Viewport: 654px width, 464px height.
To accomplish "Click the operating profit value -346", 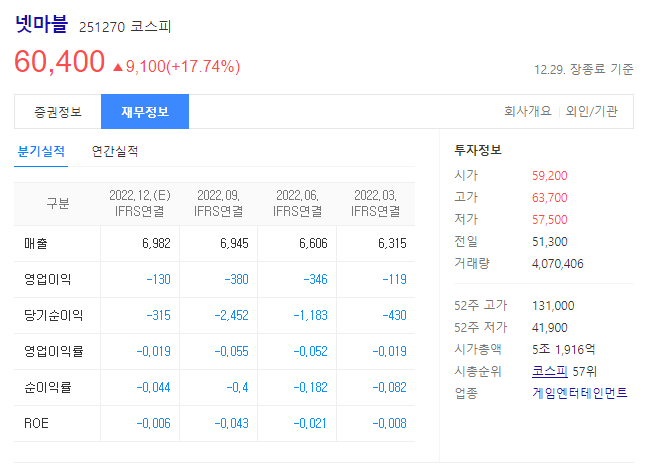I will pos(315,279).
